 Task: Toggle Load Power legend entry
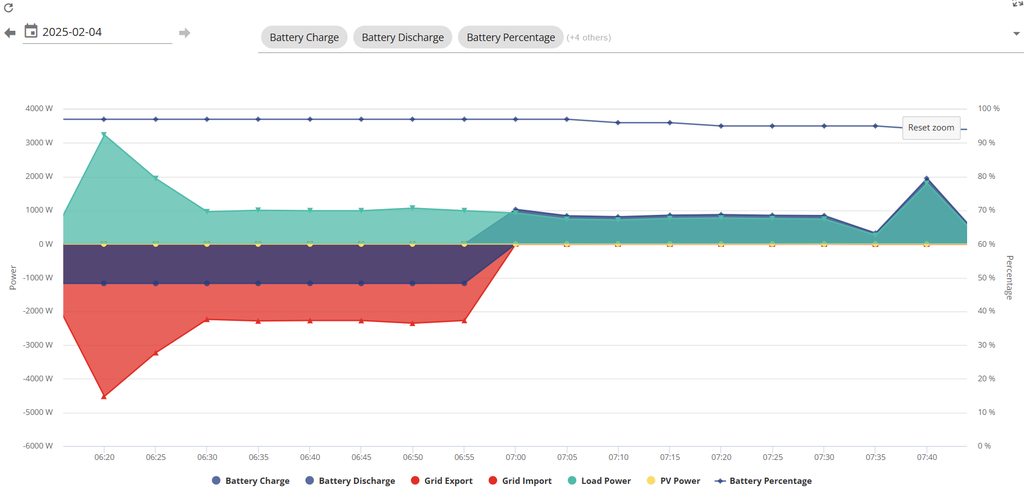click(602, 481)
